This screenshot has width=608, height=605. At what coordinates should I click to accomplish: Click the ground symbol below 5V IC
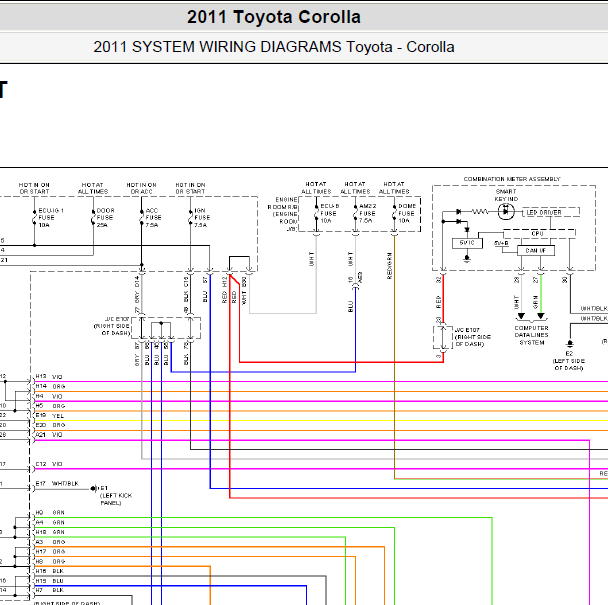coord(467,258)
